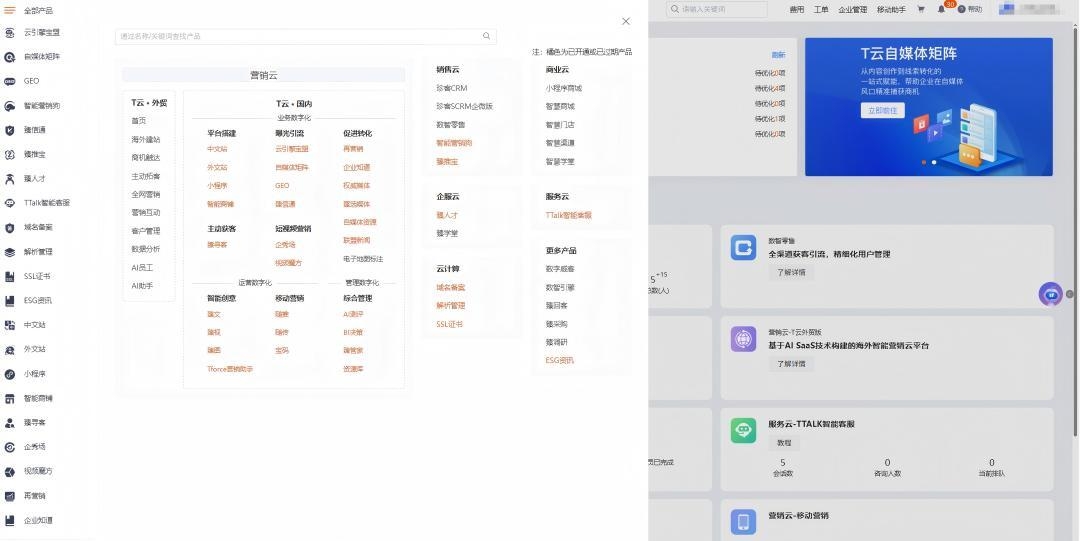
Task: Click the 自媒体矩阵 icon in left sidebar
Action: click(10, 57)
